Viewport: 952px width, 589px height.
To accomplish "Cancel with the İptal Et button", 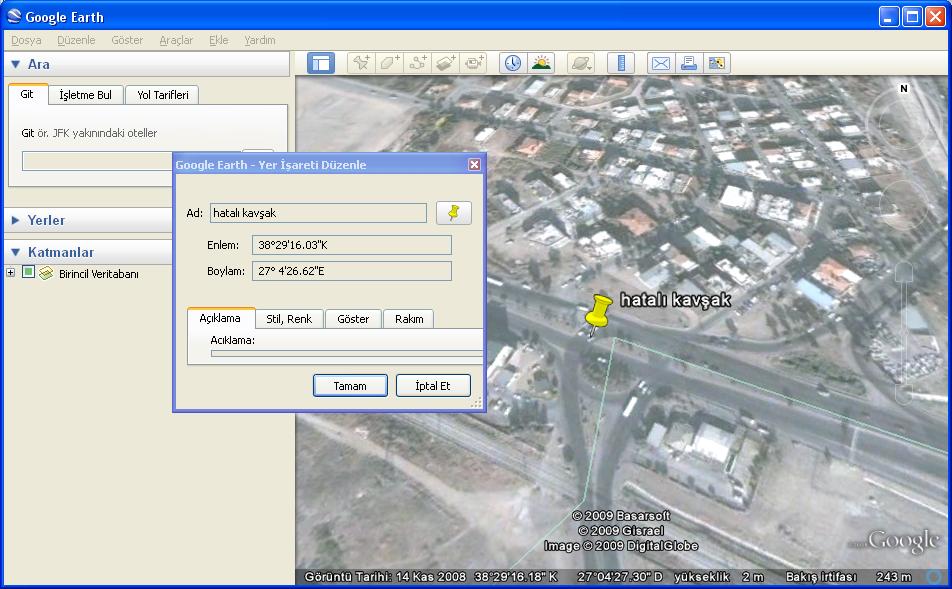I will point(433,386).
